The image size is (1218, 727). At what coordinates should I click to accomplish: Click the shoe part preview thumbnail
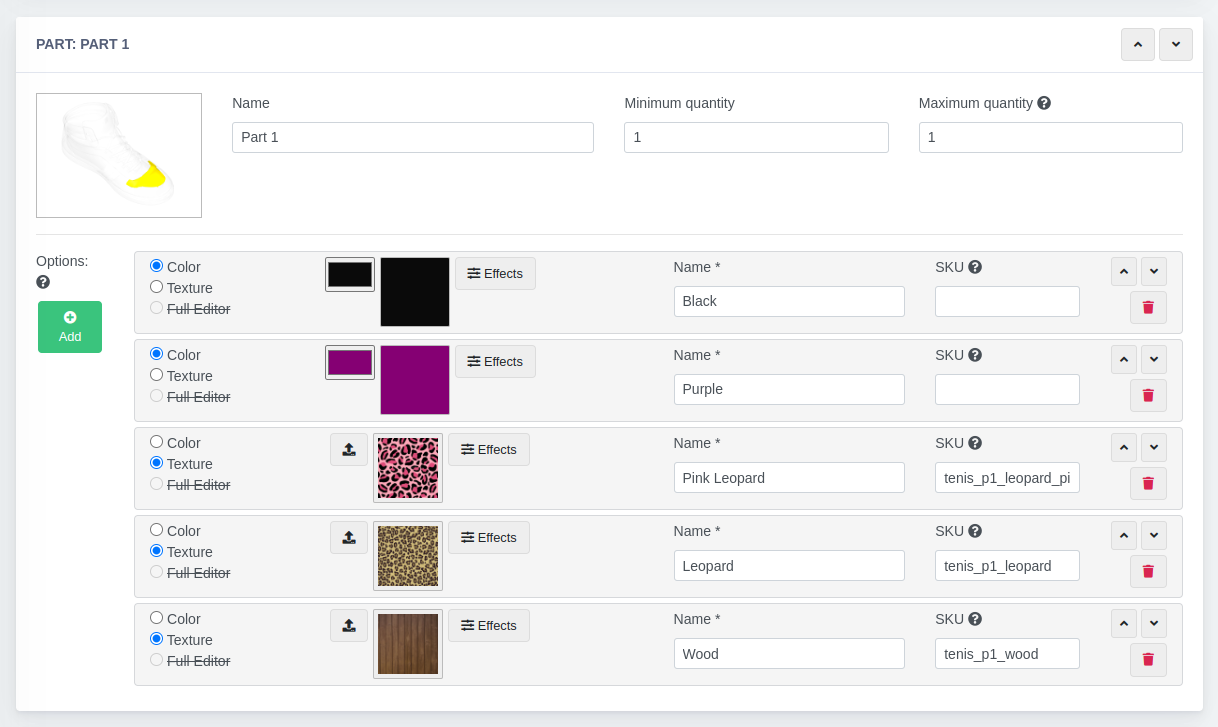tap(119, 155)
